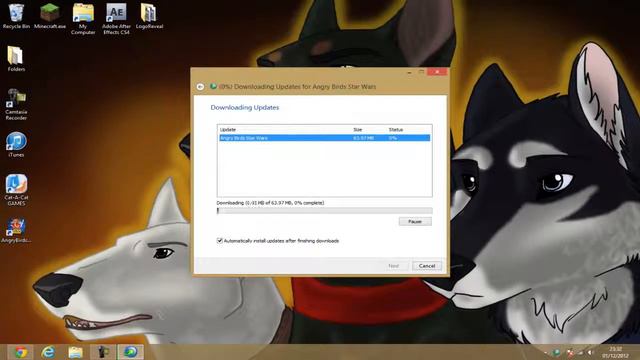Viewport: 640px width, 360px height.
Task: Click the Downloading Updates heading
Action: [245, 107]
